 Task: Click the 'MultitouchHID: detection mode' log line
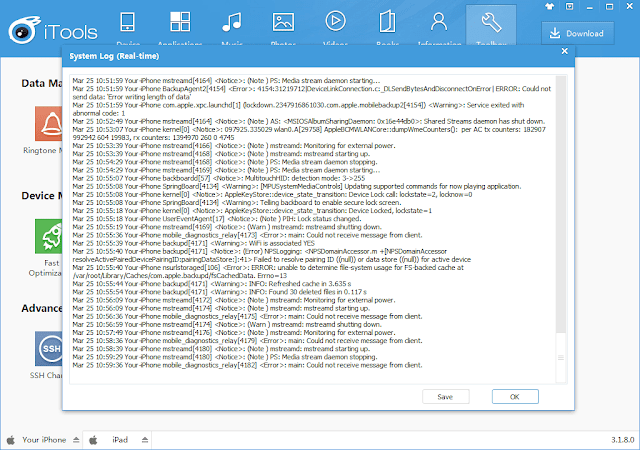[219, 178]
